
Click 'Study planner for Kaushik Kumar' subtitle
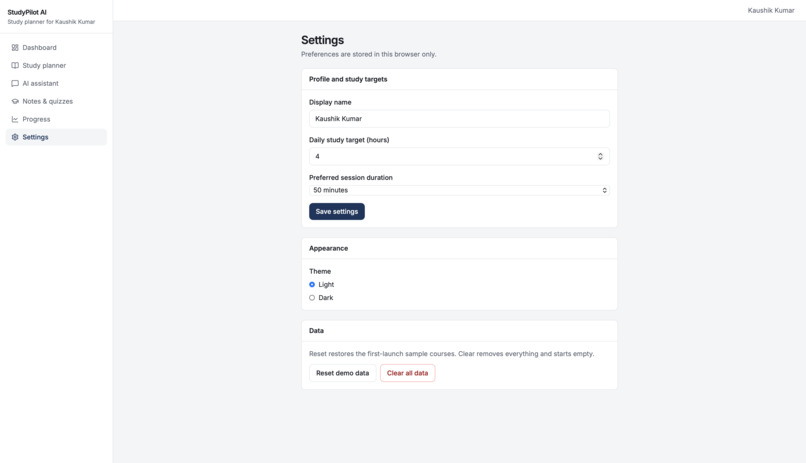(x=51, y=22)
